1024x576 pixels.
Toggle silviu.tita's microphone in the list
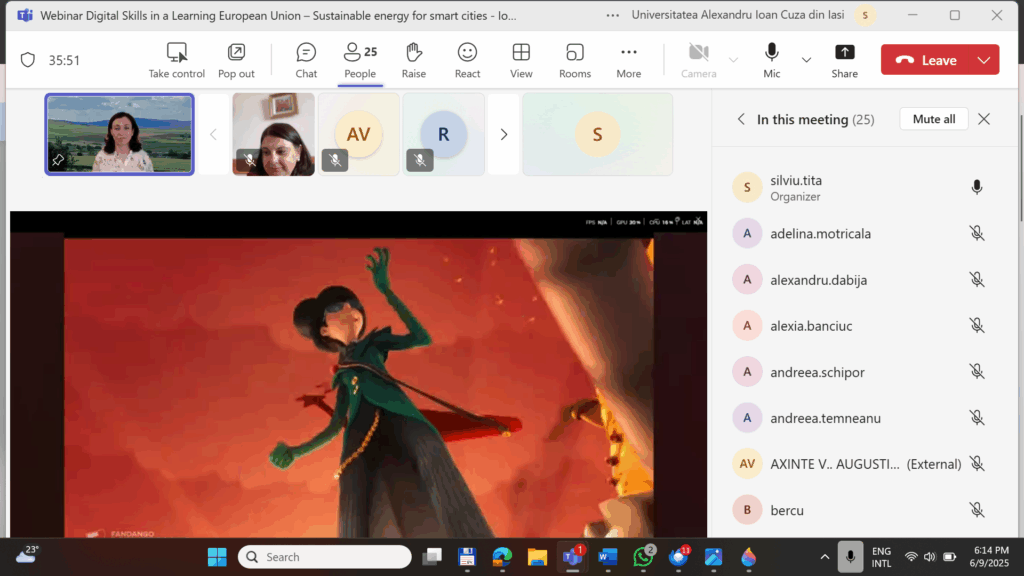pyautogui.click(x=977, y=188)
